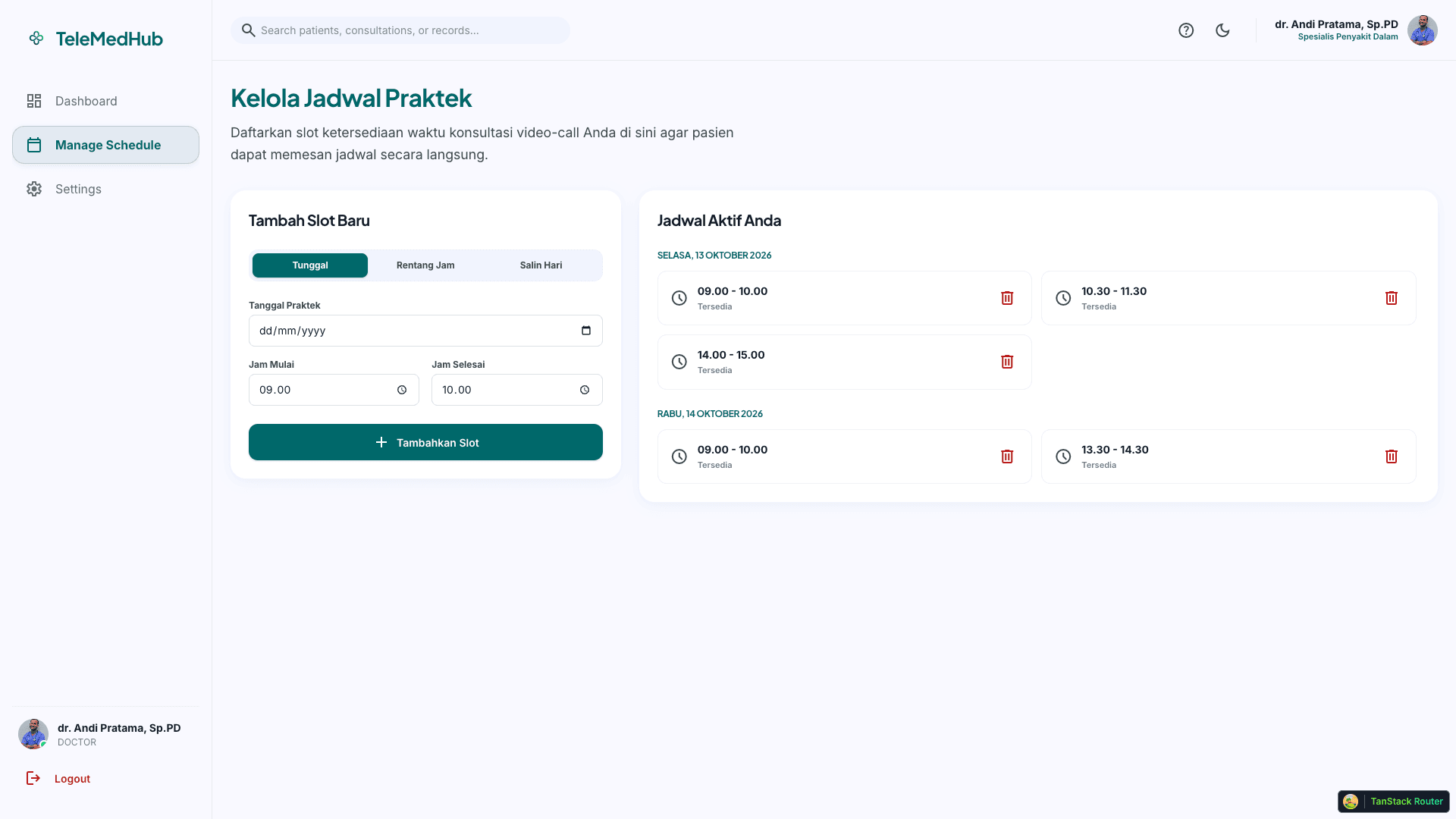The width and height of the screenshot is (1456, 819).
Task: Click the clock icon of 10.30 - 11.30
Action: [1064, 298]
